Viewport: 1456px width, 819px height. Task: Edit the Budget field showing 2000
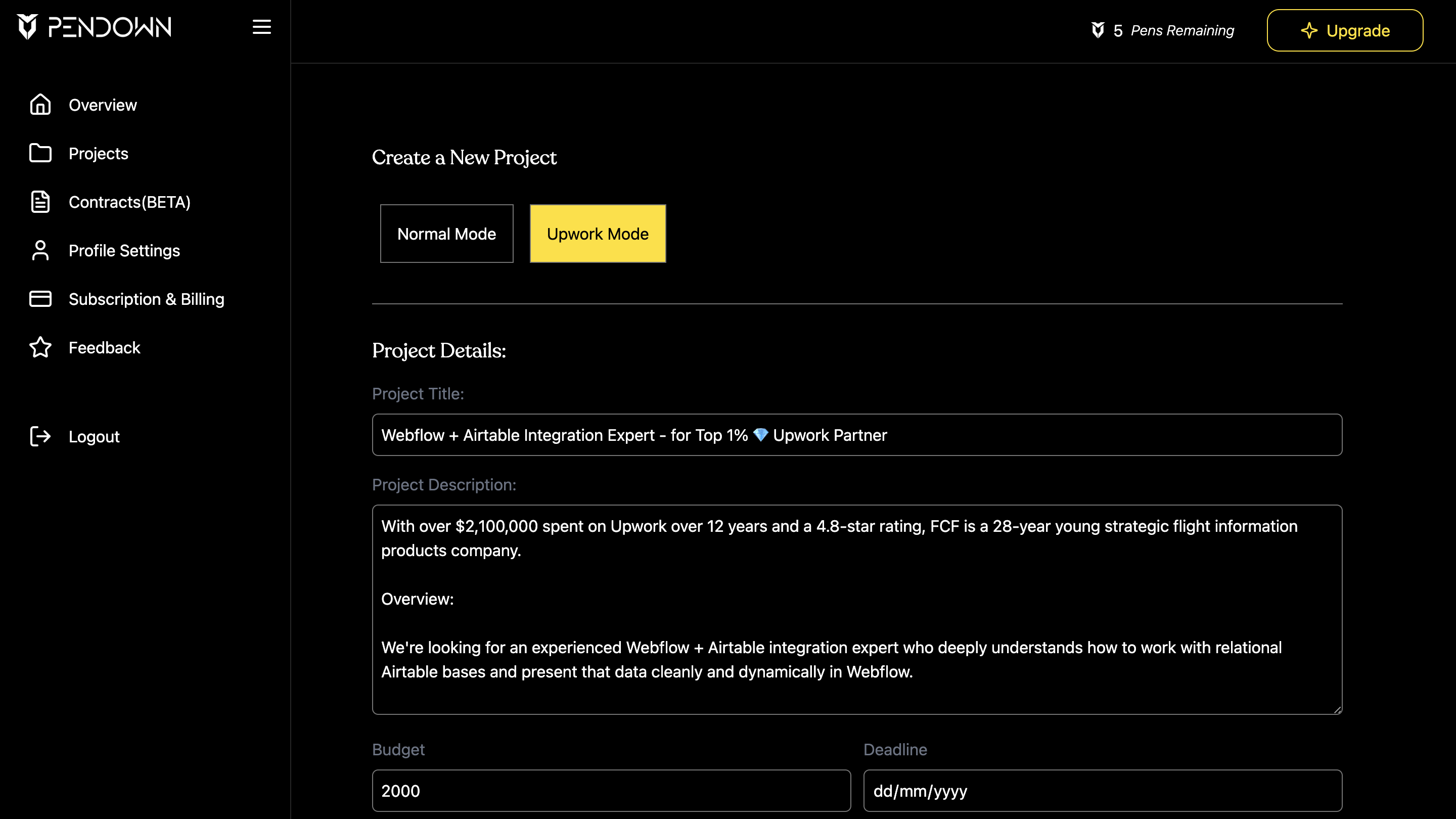(612, 791)
